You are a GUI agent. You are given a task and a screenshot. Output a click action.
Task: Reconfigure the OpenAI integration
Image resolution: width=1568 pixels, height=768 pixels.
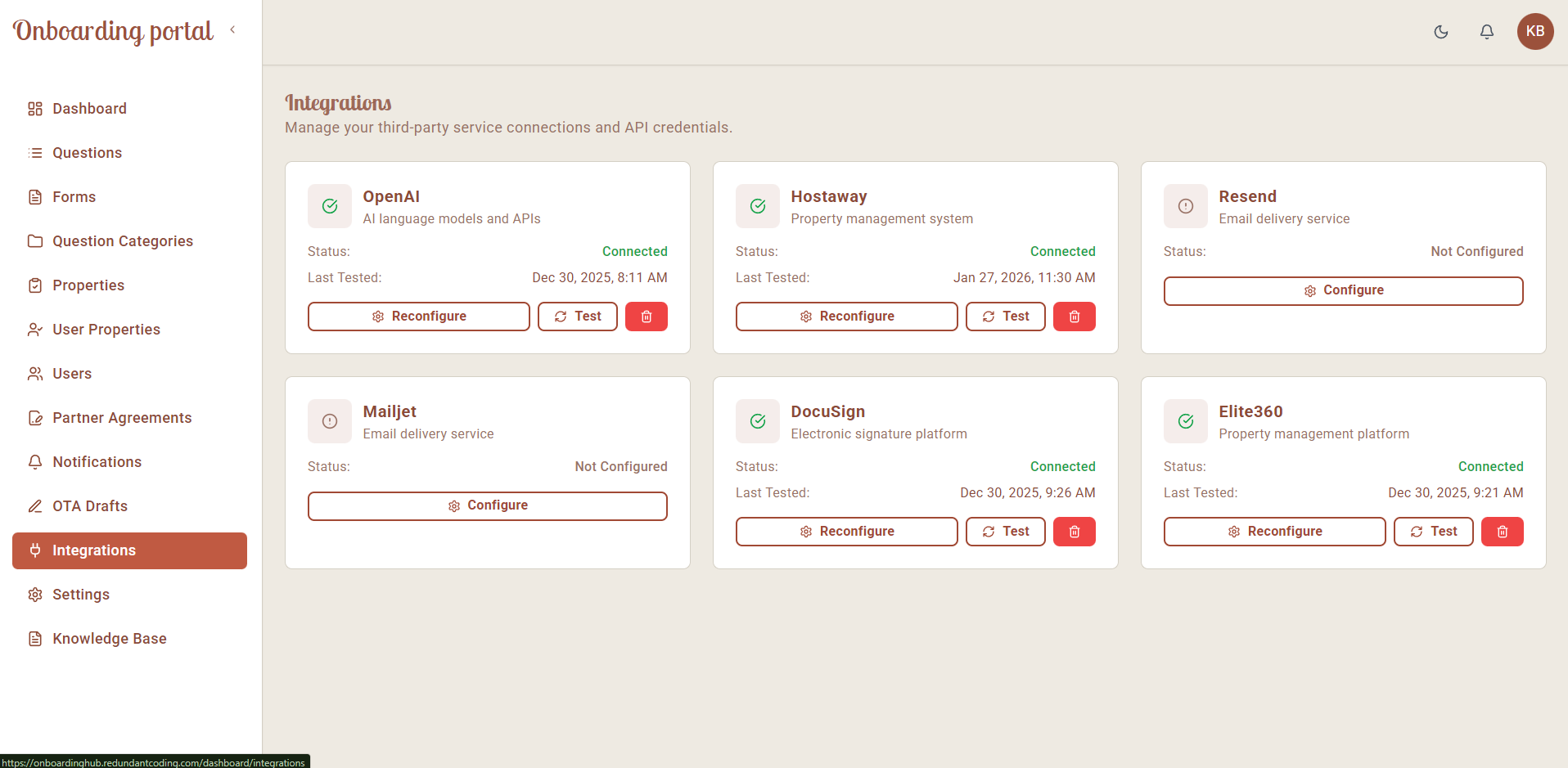[419, 317]
